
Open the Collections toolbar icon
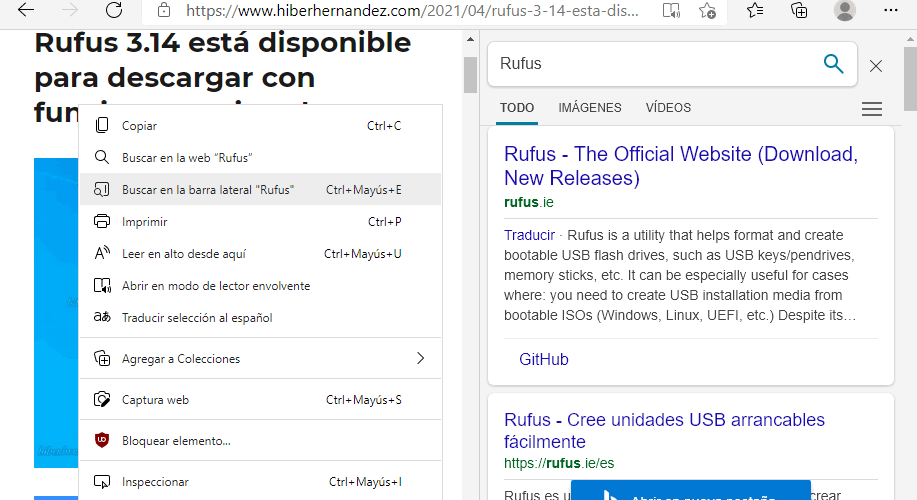click(x=799, y=10)
